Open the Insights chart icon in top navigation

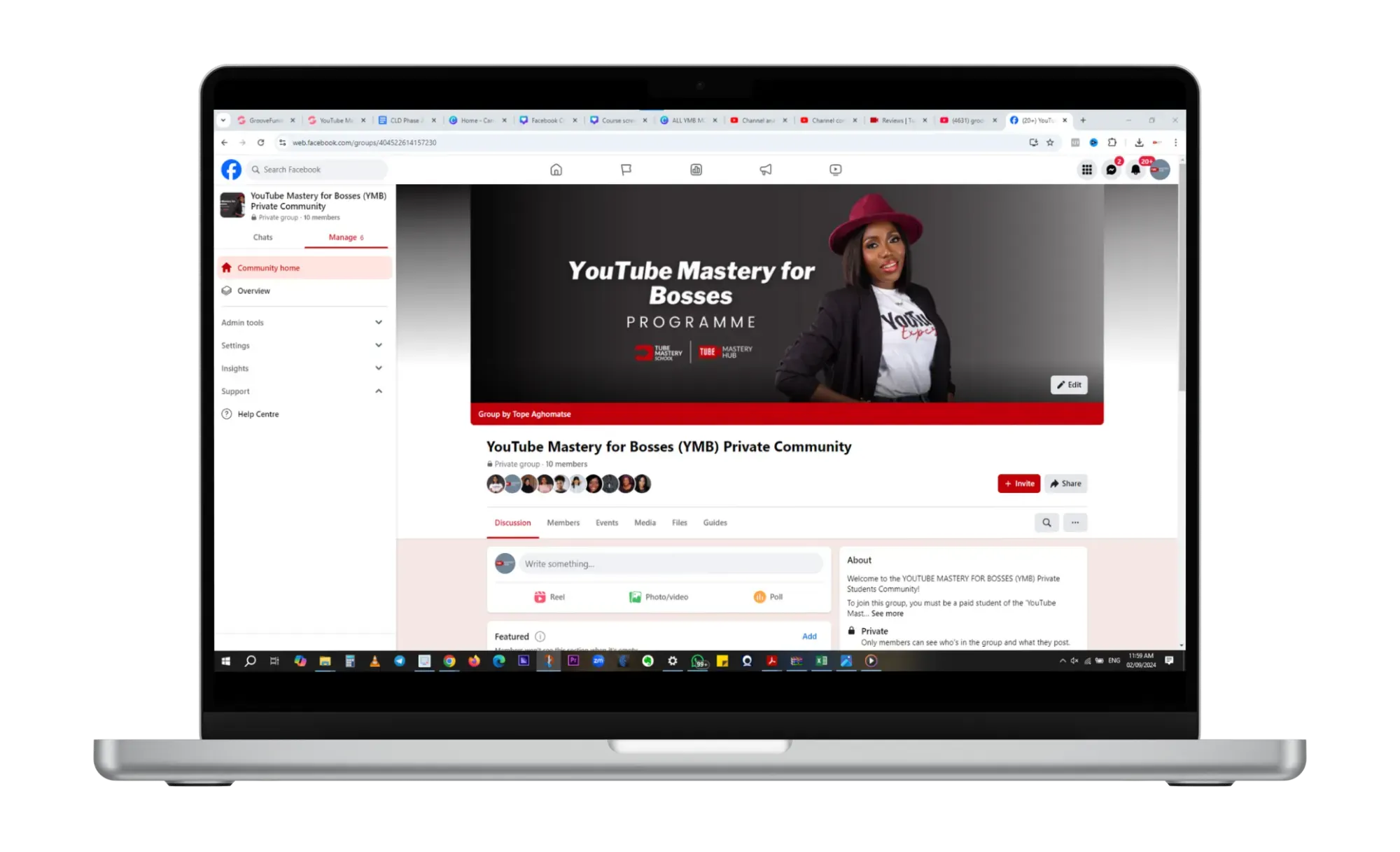click(x=696, y=169)
